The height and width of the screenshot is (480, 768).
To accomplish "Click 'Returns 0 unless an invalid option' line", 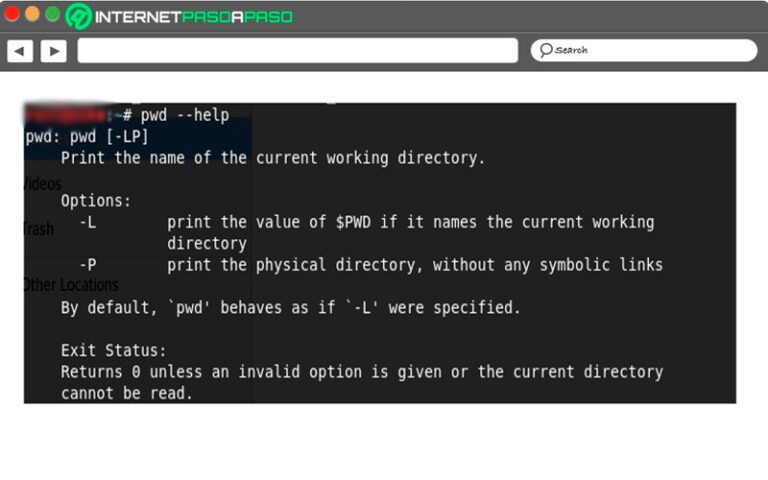I will [x=362, y=372].
